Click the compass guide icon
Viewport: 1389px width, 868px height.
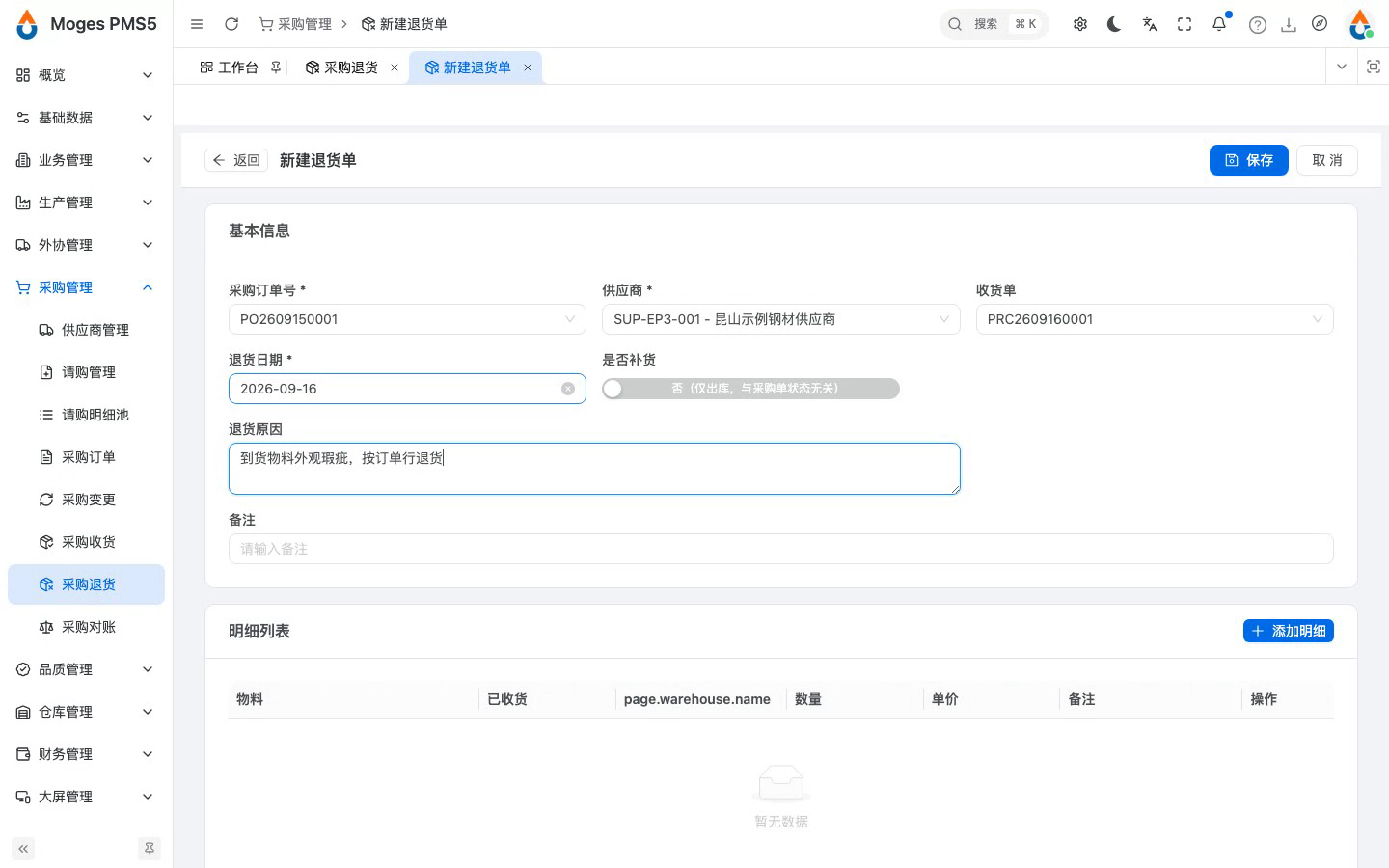point(1320,24)
